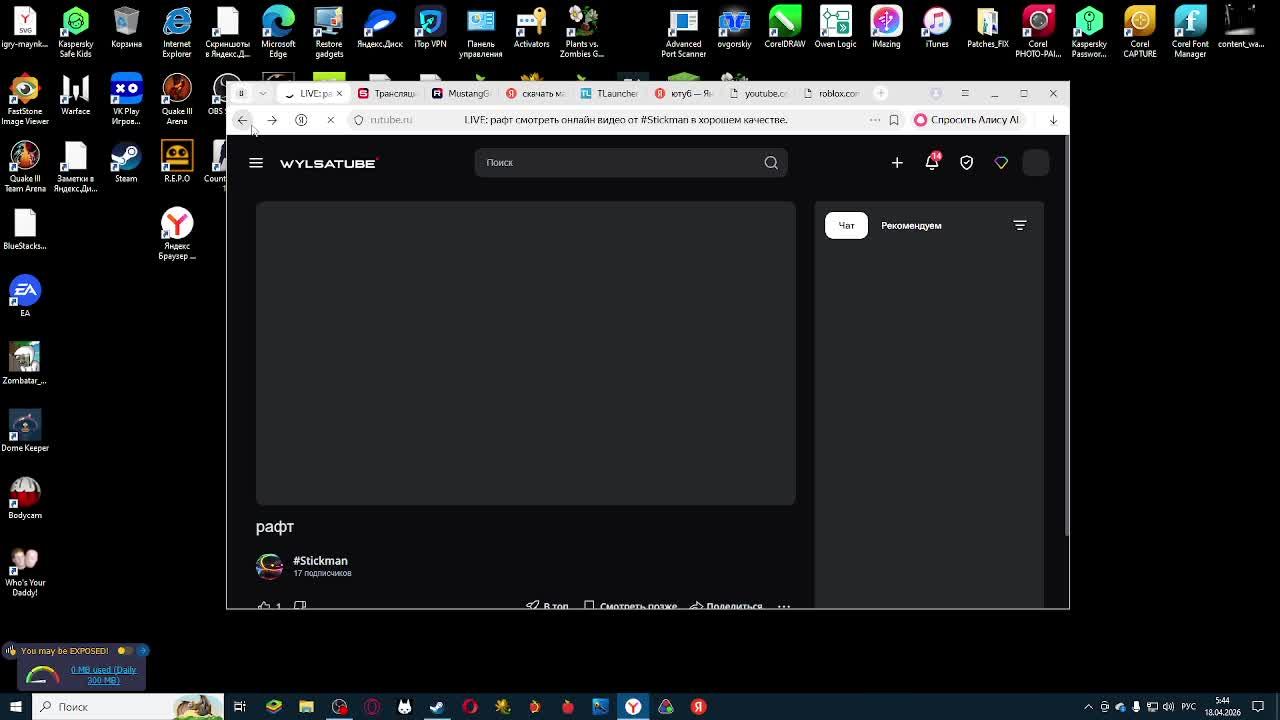
Task: Open the filter icon in side panel
Action: pyautogui.click(x=1020, y=225)
